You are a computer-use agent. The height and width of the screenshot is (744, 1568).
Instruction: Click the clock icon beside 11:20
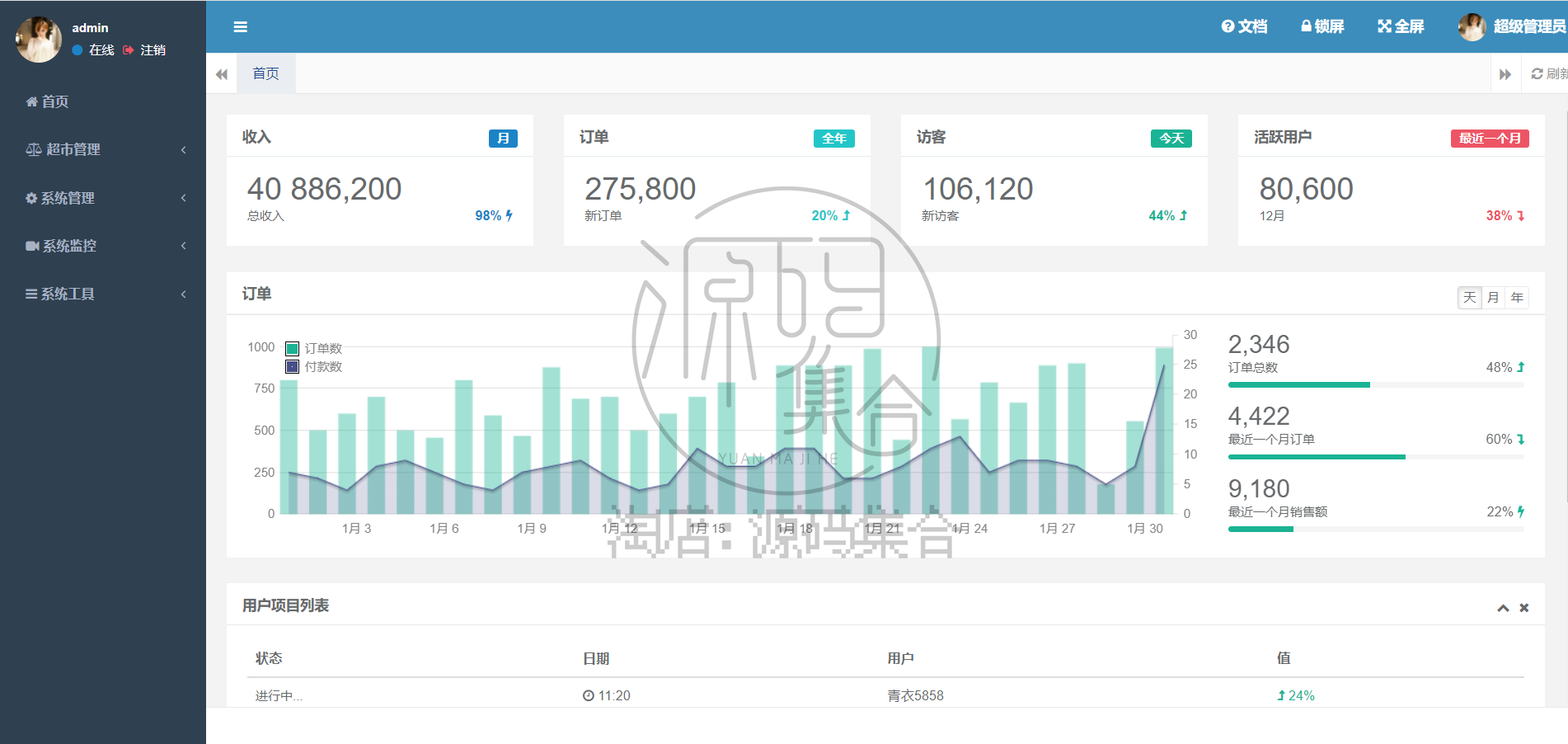[589, 695]
